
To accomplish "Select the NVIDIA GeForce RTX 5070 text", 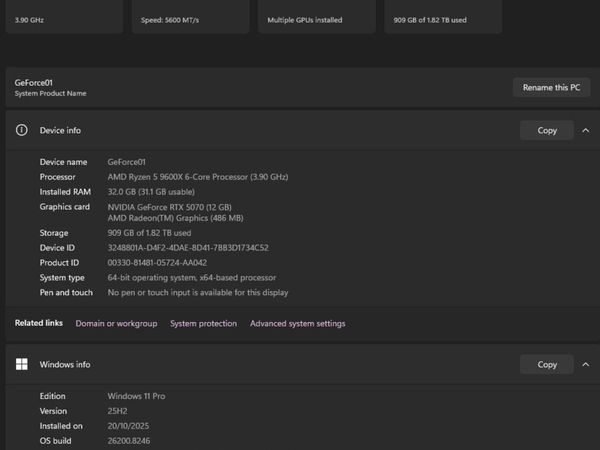I will (x=170, y=207).
